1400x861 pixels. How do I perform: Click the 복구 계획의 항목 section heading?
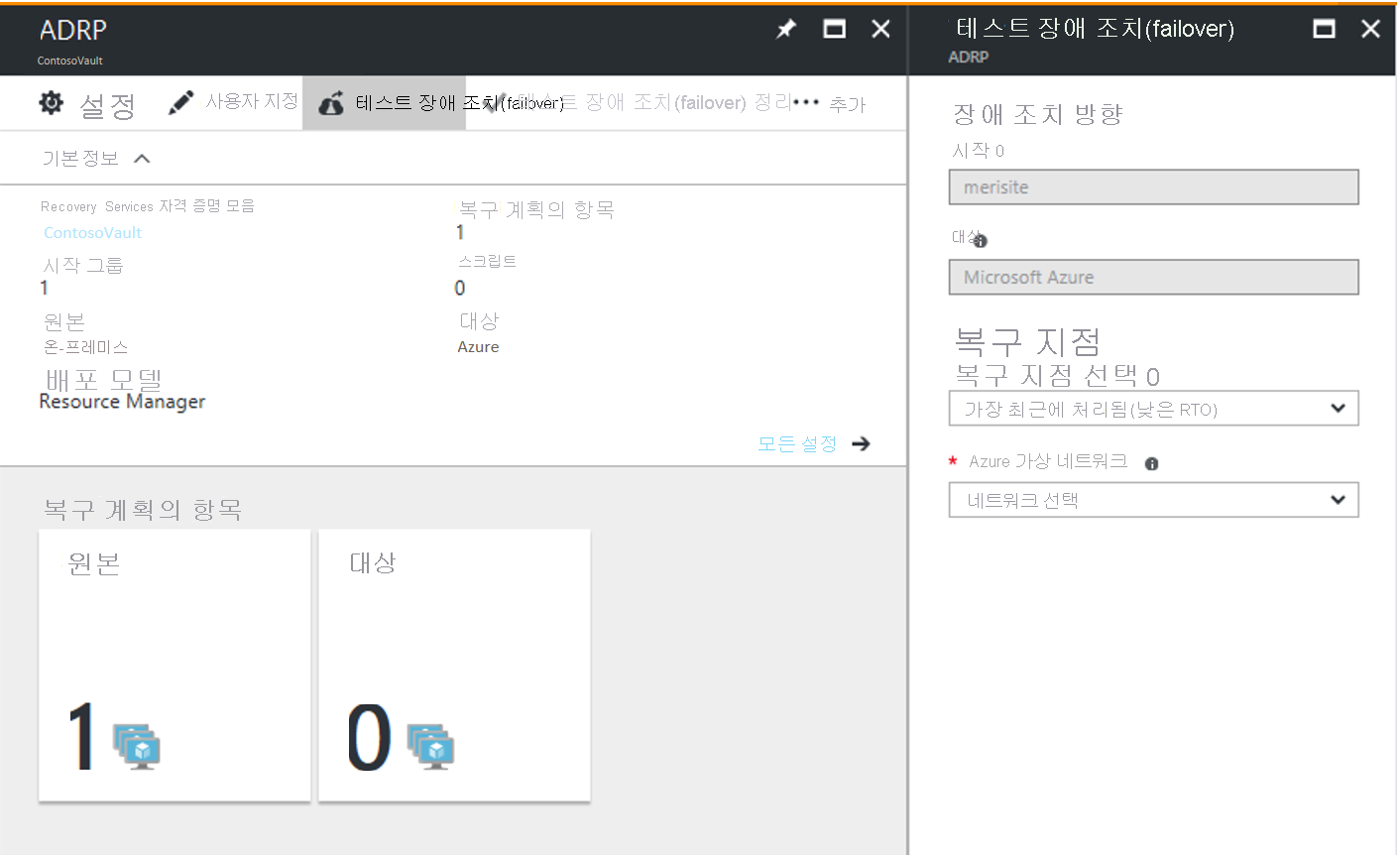point(142,510)
